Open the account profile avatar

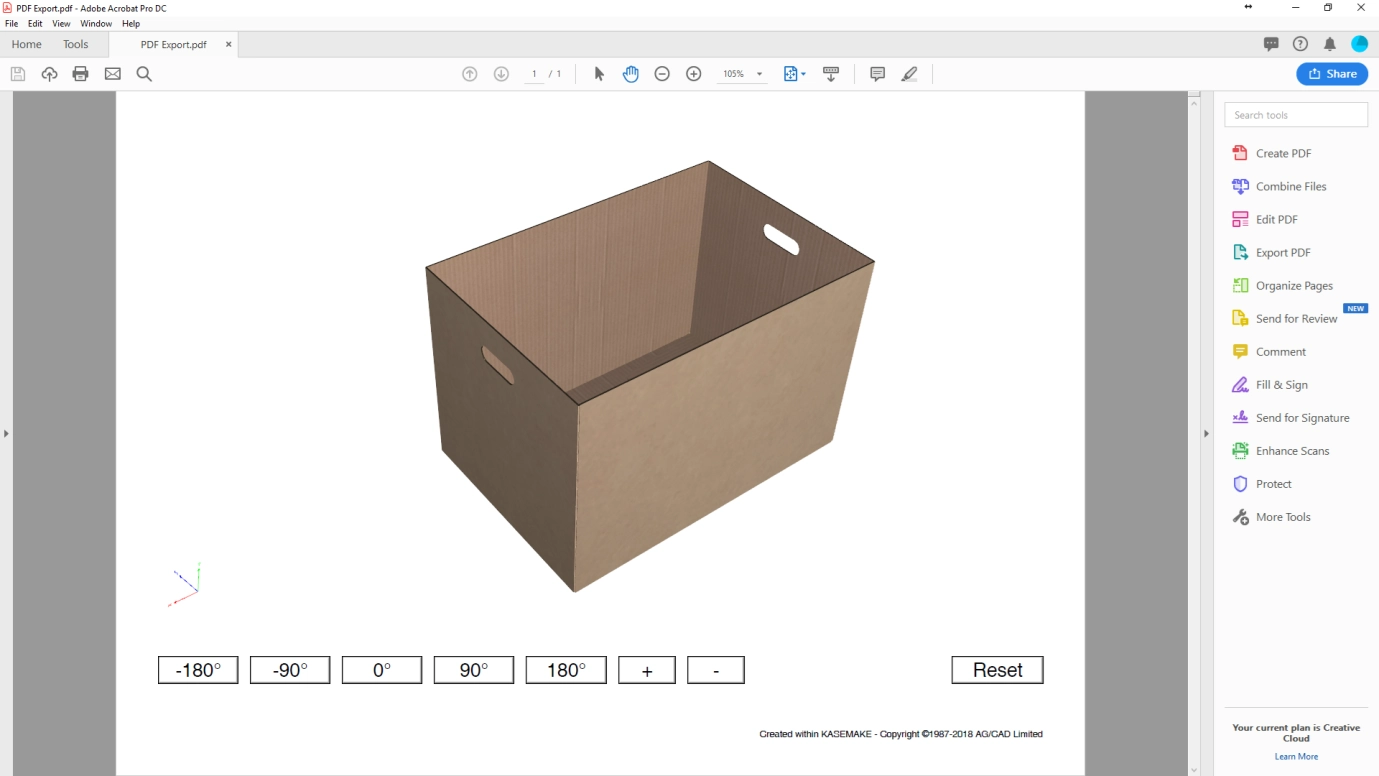pyautogui.click(x=1359, y=44)
